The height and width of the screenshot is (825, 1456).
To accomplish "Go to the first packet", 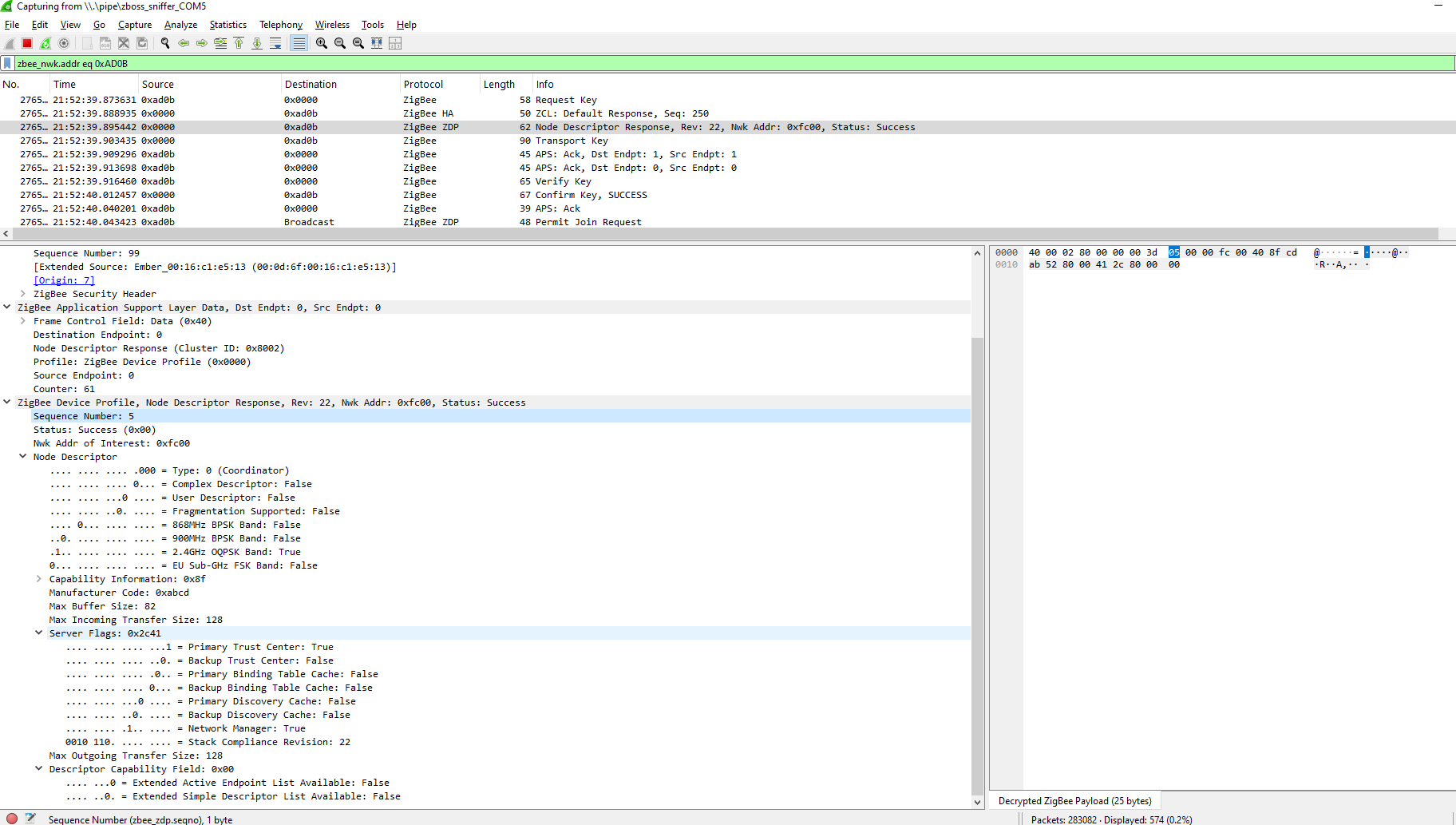I will [x=239, y=43].
